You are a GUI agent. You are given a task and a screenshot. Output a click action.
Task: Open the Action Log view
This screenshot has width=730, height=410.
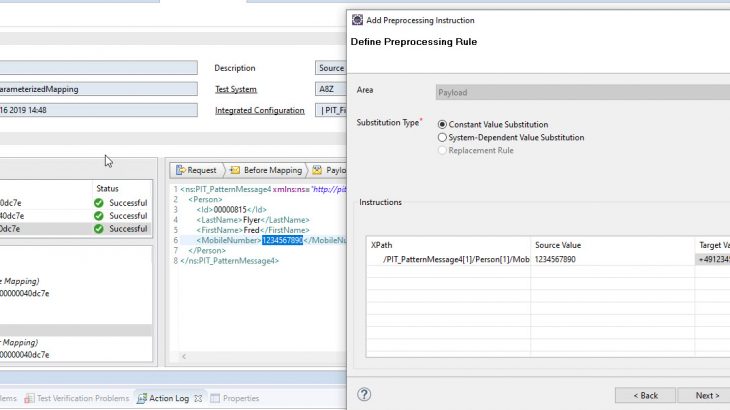[169, 398]
